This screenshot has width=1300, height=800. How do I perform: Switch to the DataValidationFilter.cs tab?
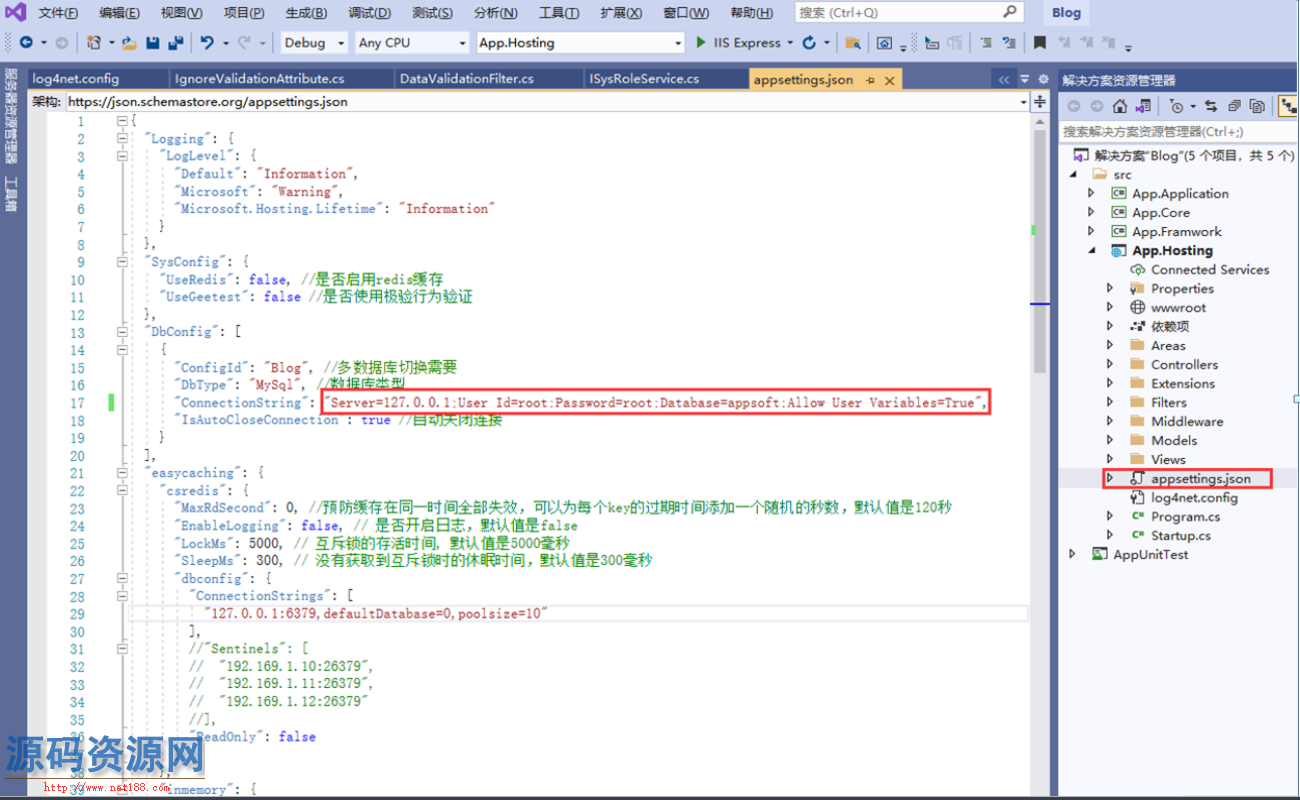coord(466,79)
